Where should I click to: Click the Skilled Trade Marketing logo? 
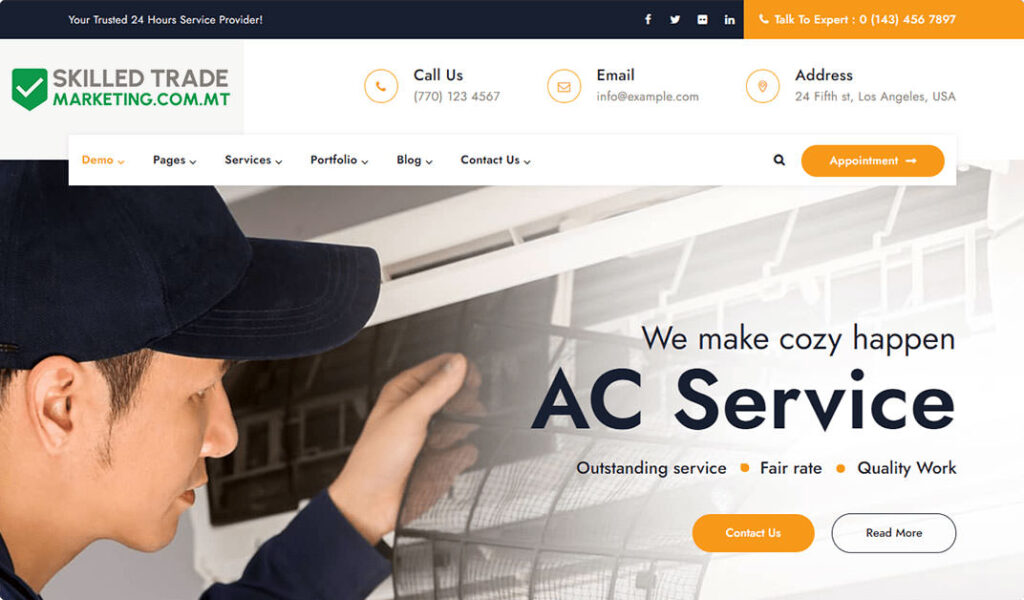(121, 88)
